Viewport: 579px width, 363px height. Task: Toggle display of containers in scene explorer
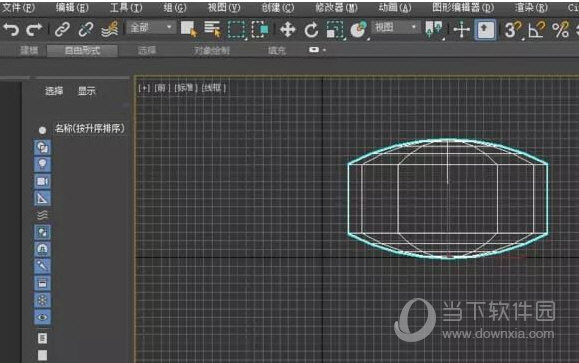(42, 283)
